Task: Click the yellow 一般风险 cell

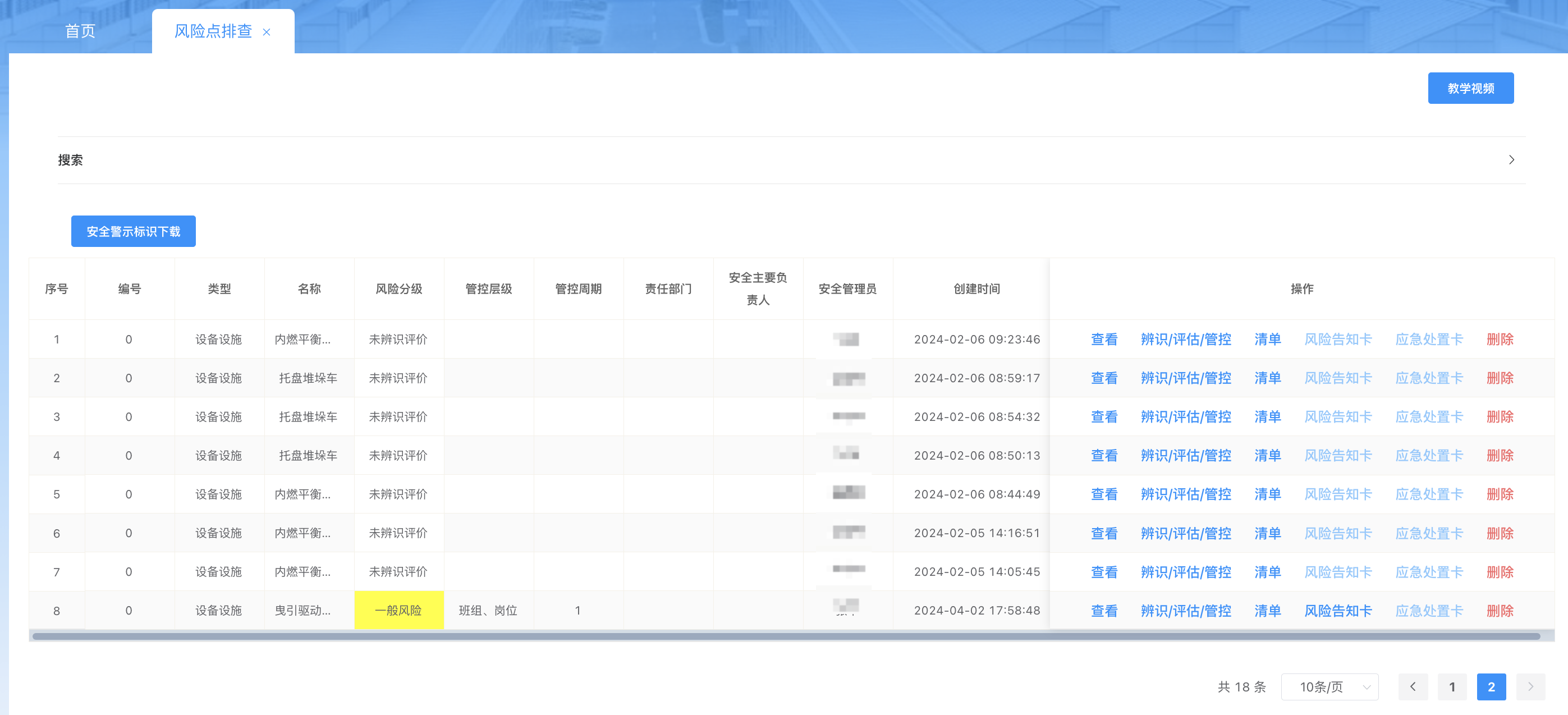Action: pos(398,611)
